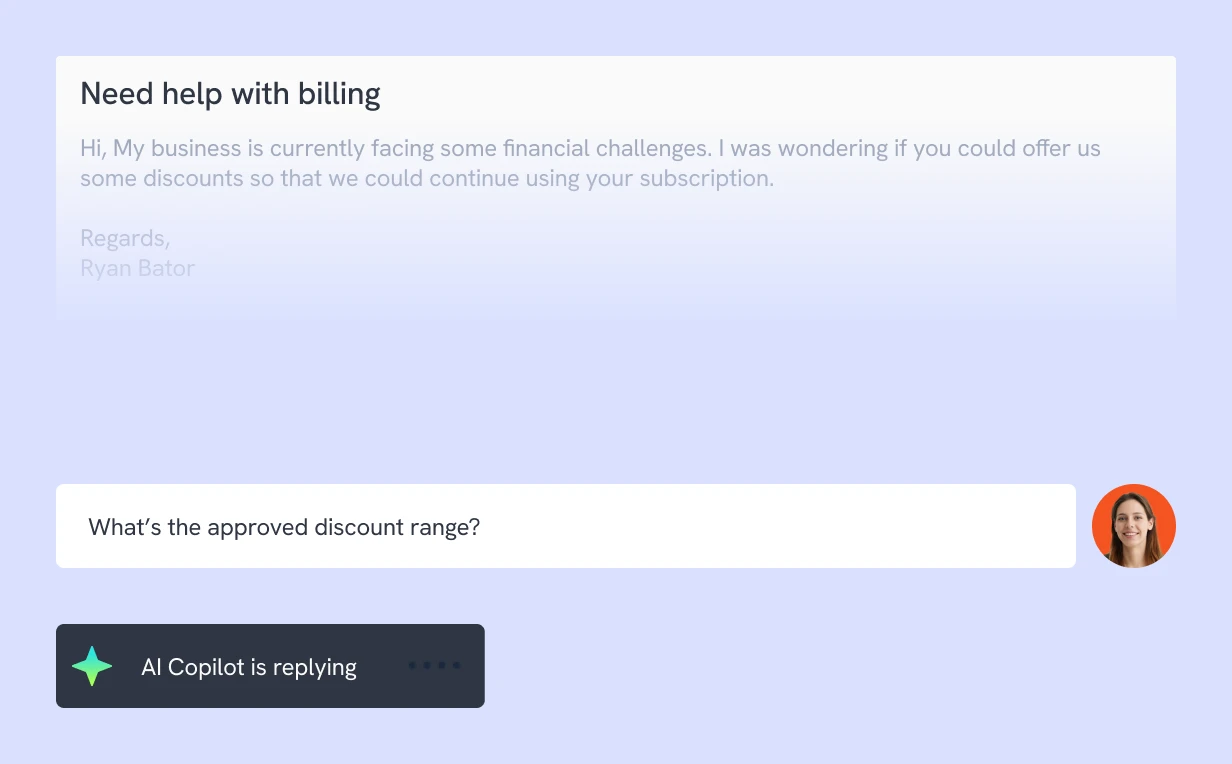
Task: Click the 'Regards,' closing line
Action: (x=125, y=238)
